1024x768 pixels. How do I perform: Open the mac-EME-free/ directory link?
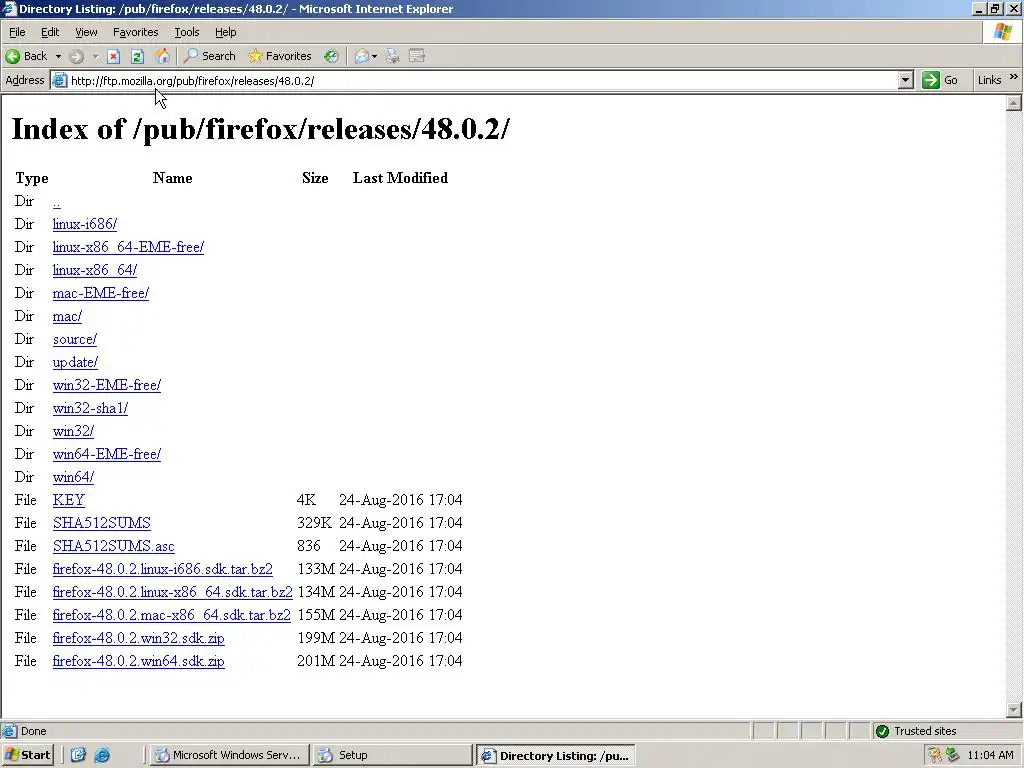coord(101,293)
